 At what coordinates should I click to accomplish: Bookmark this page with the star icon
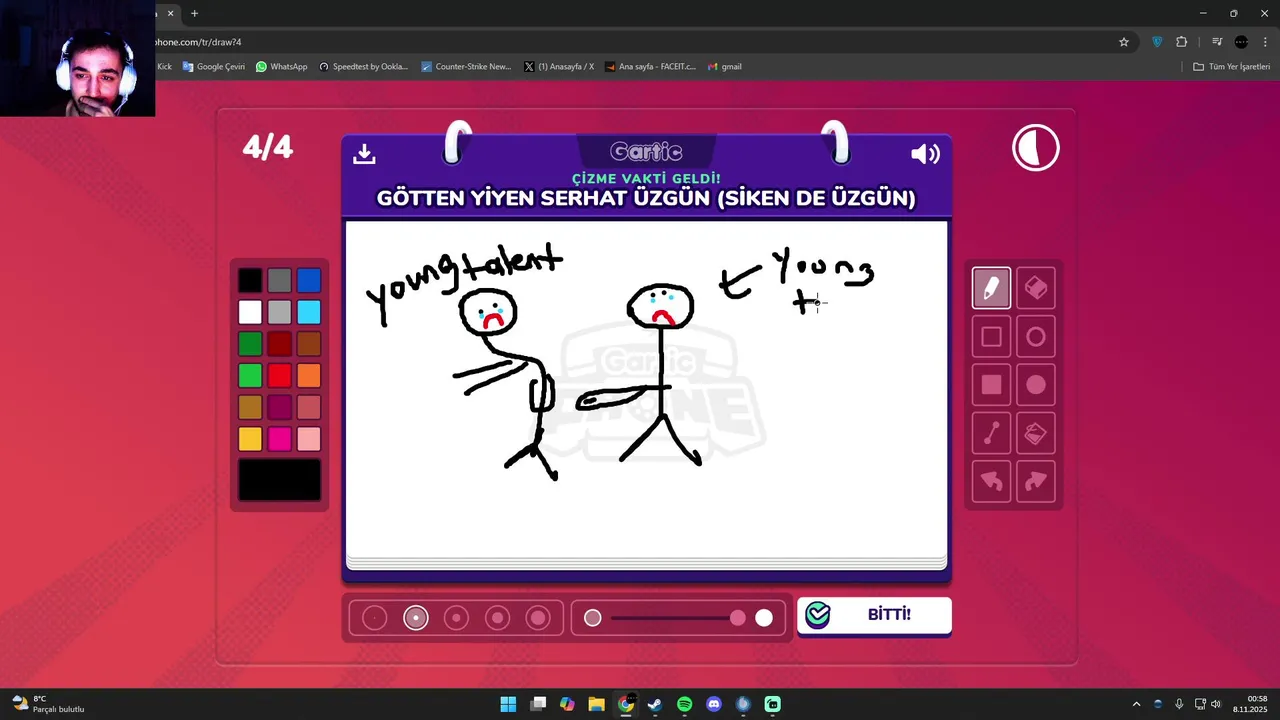coord(1124,42)
